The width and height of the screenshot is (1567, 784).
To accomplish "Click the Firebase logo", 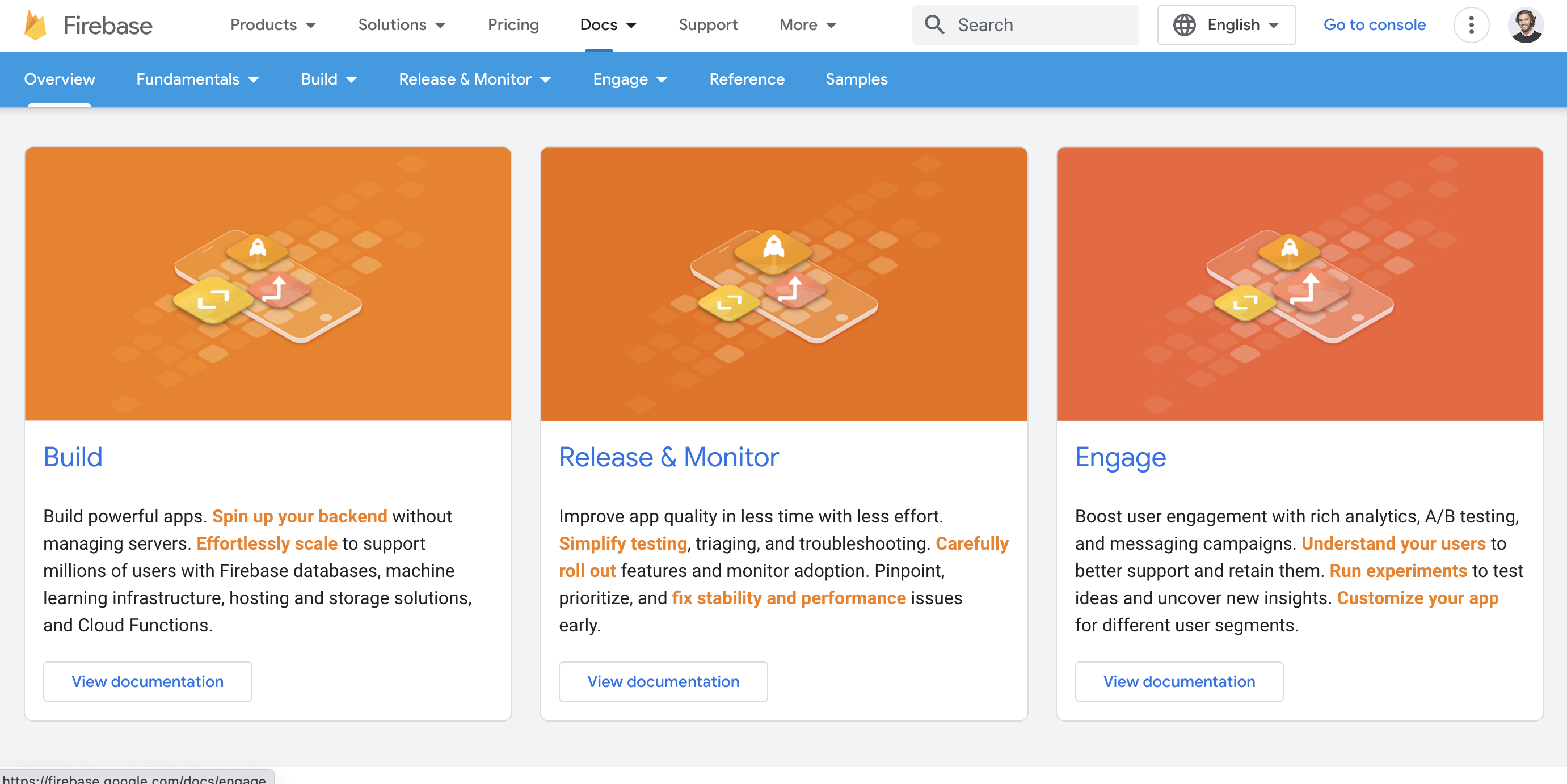I will point(89,25).
